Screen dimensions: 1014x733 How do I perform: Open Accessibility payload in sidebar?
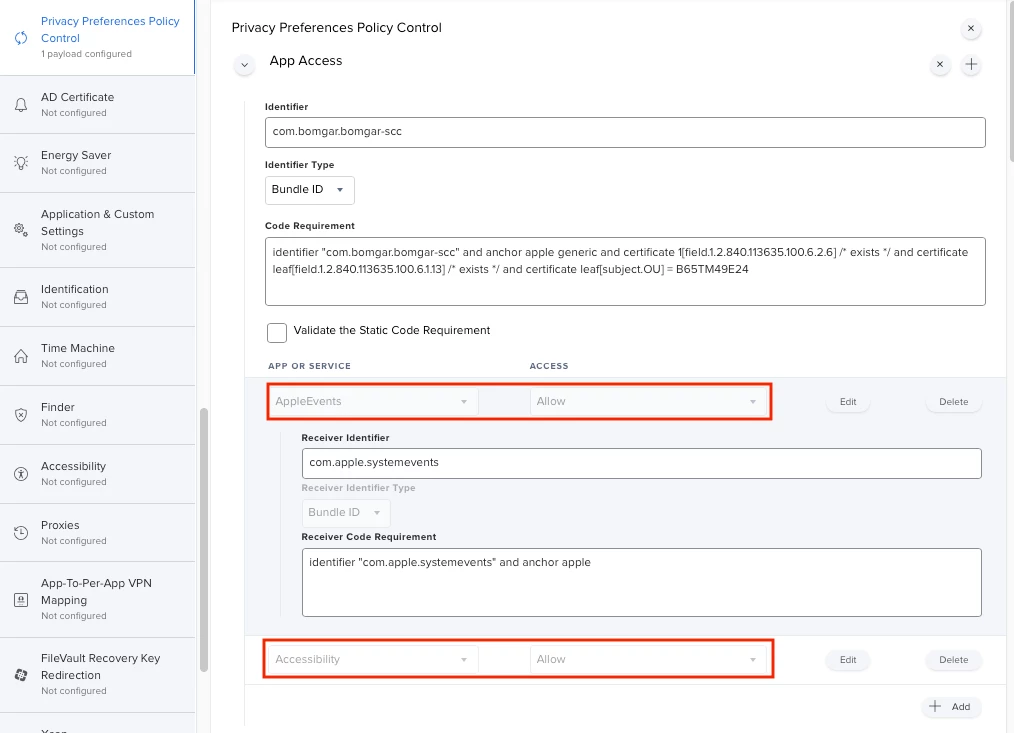tap(98, 474)
